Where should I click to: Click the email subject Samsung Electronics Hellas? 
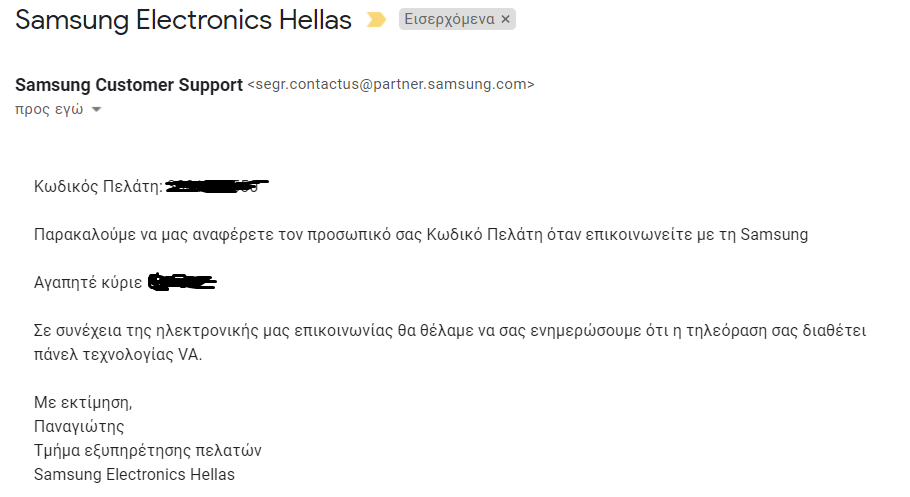tap(183, 20)
